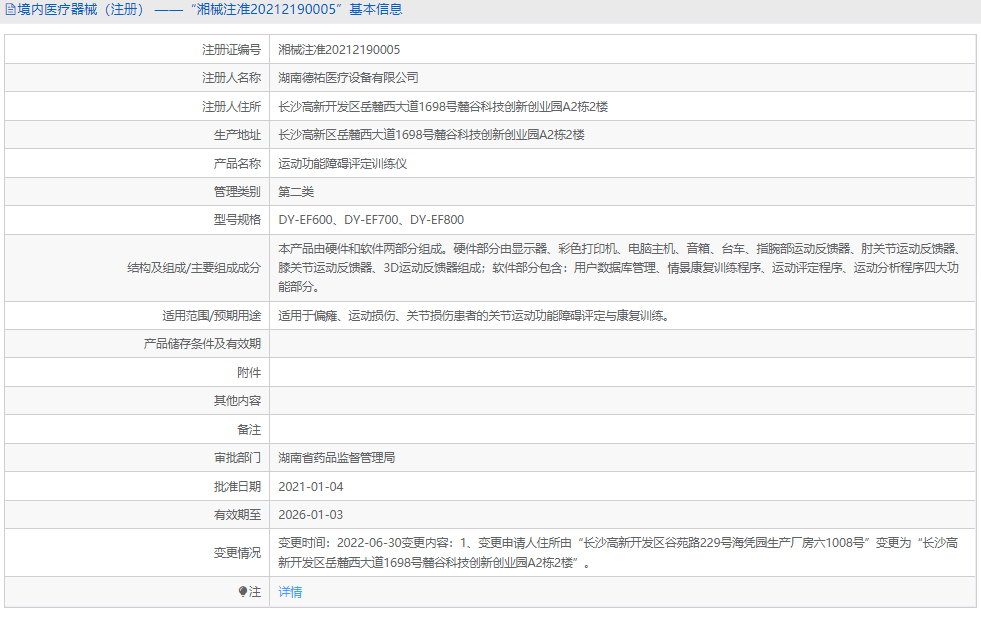Select the approval date 2021-01-04

coord(311,486)
